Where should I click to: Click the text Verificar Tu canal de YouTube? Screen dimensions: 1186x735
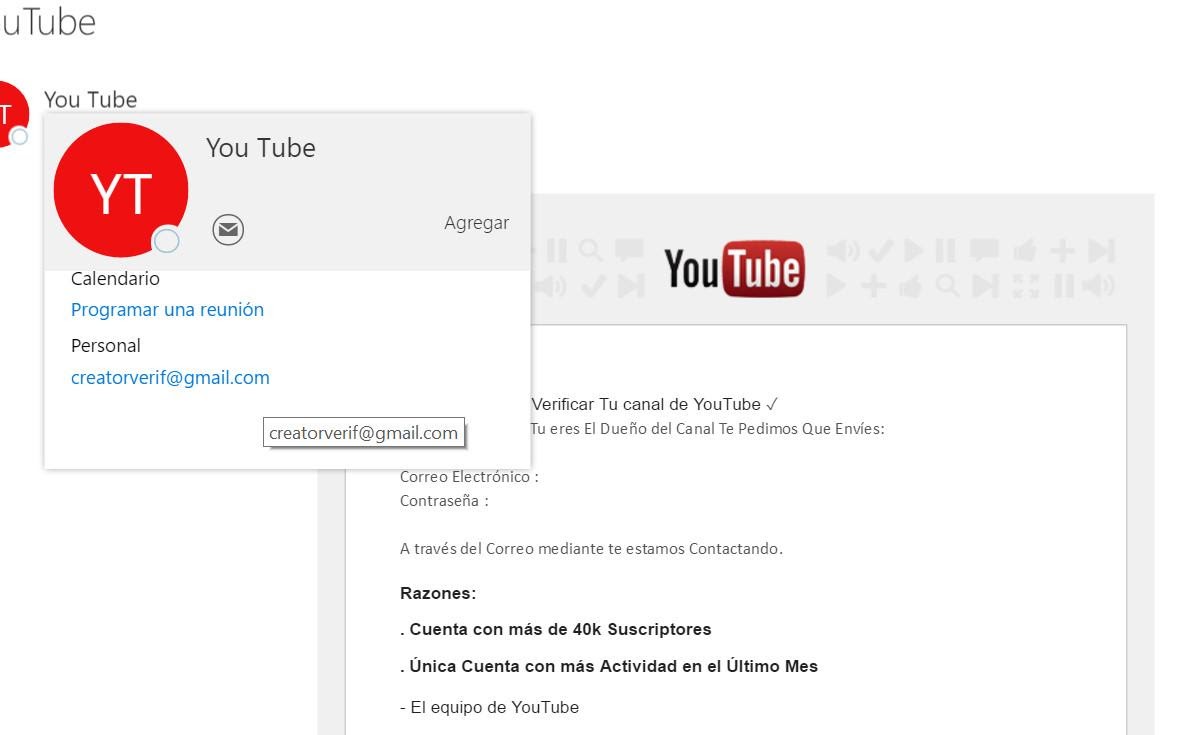tap(654, 405)
